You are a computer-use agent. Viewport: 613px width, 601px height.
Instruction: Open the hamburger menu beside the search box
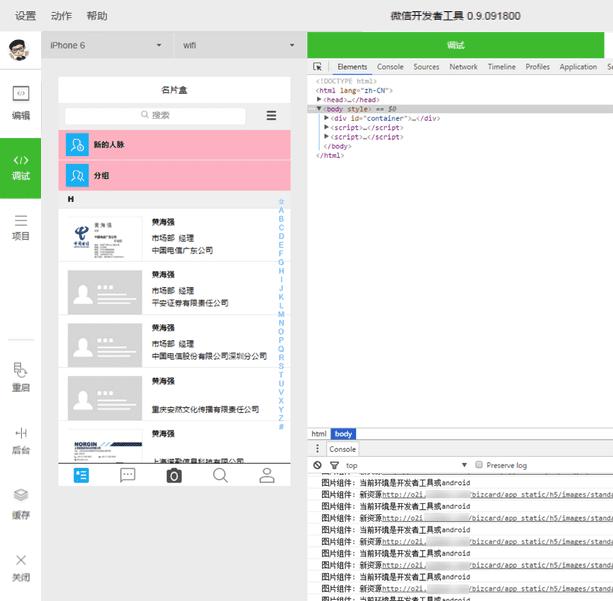pyautogui.click(x=271, y=115)
